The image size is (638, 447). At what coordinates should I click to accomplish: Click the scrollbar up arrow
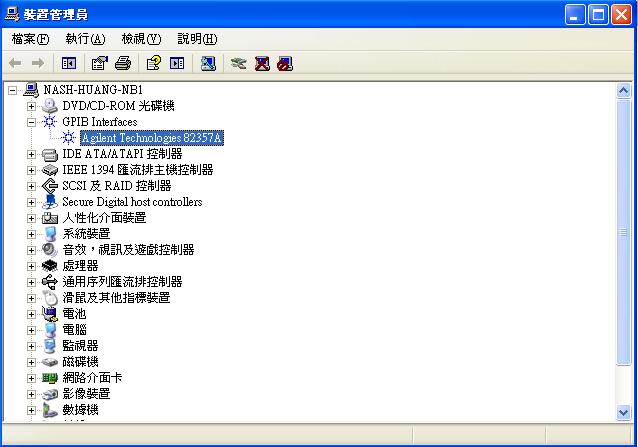[x=623, y=90]
